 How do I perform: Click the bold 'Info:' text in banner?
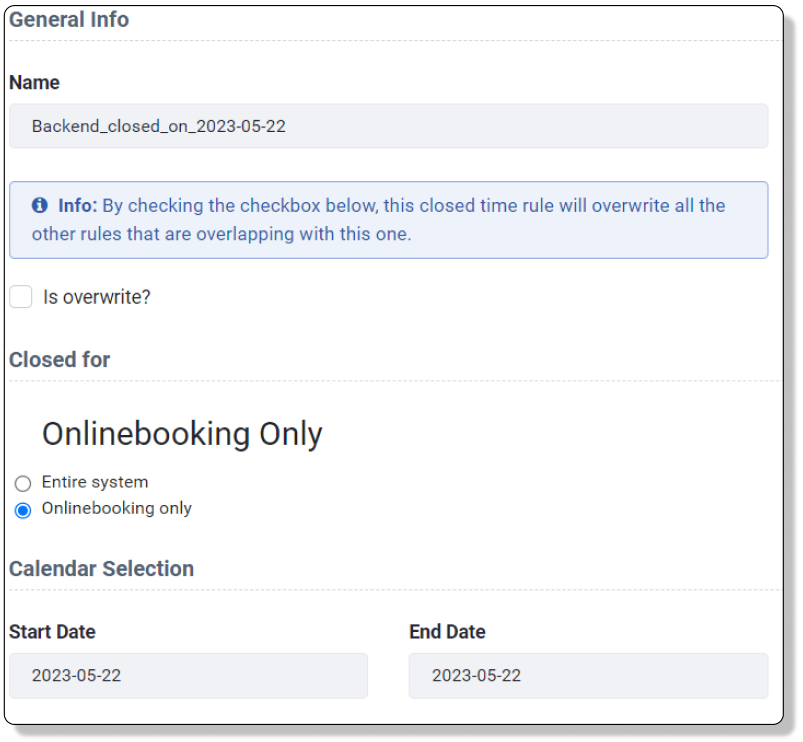(x=77, y=206)
